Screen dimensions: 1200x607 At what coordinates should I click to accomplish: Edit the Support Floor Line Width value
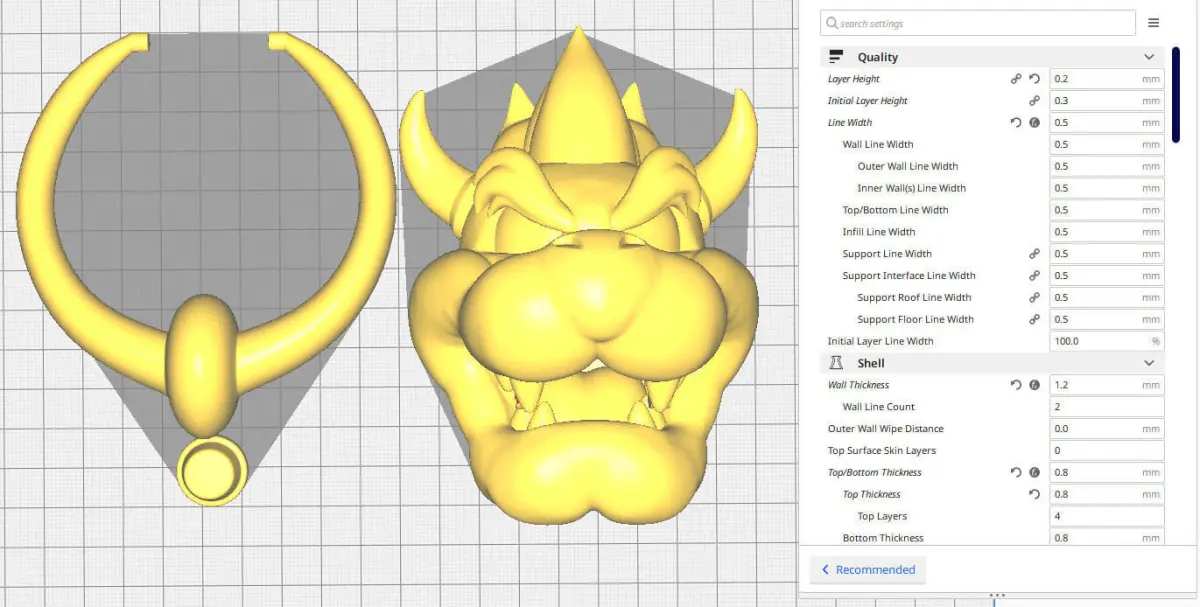click(1107, 320)
